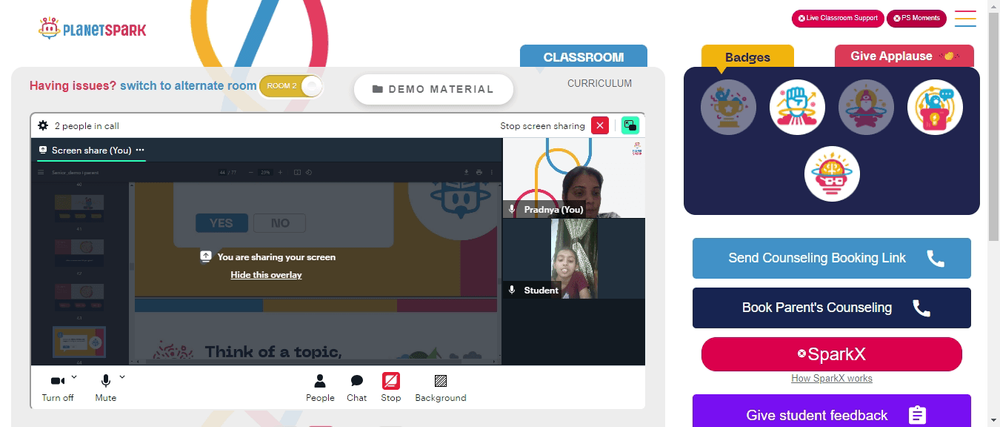Open the Badges tab

[747, 57]
